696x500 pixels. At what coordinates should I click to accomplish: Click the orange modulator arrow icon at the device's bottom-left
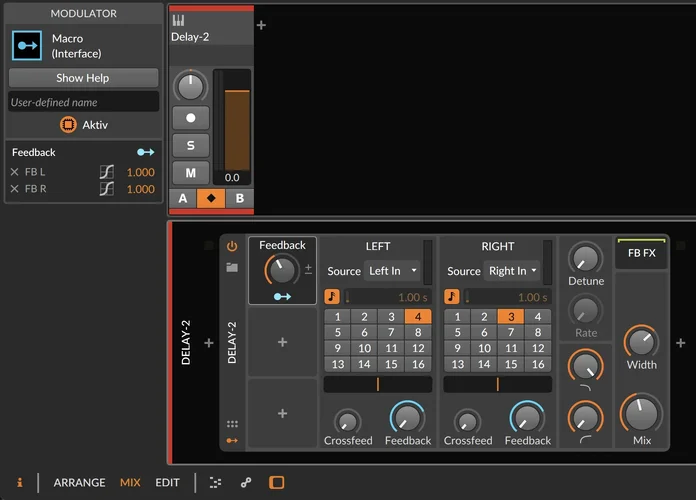tap(232, 440)
